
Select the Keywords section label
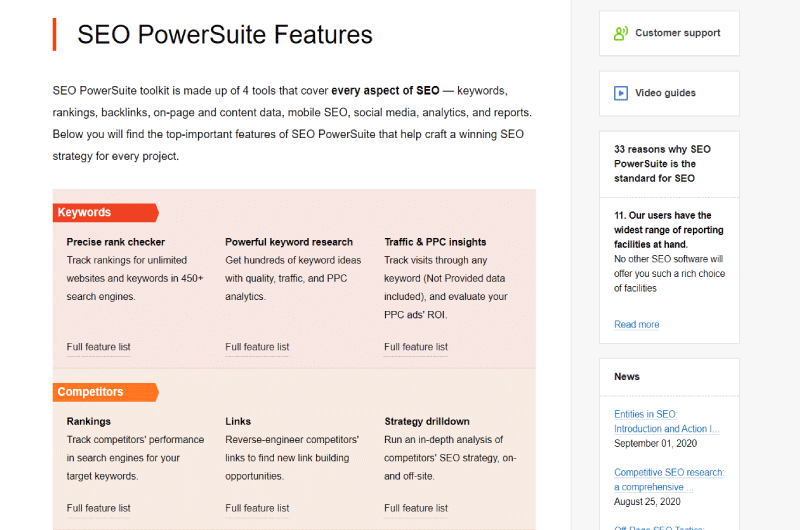coord(106,213)
